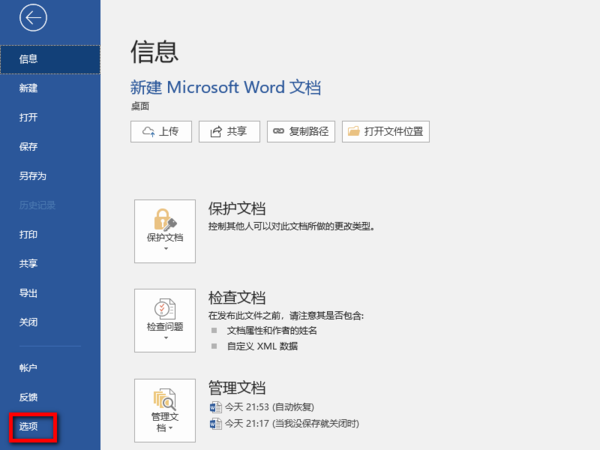Open the 另存为 page

[x=50, y=176]
